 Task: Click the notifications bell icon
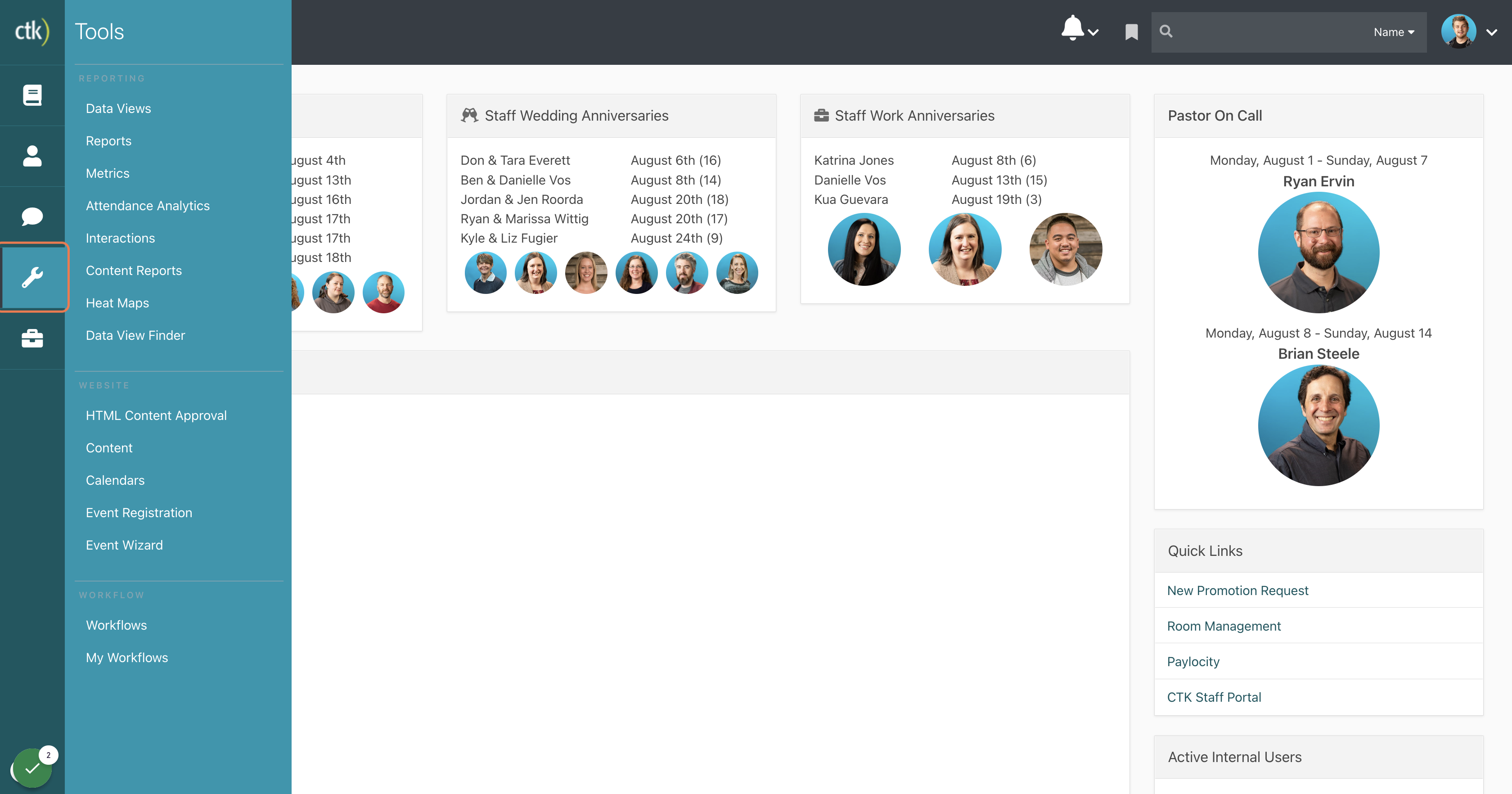pyautogui.click(x=1072, y=28)
